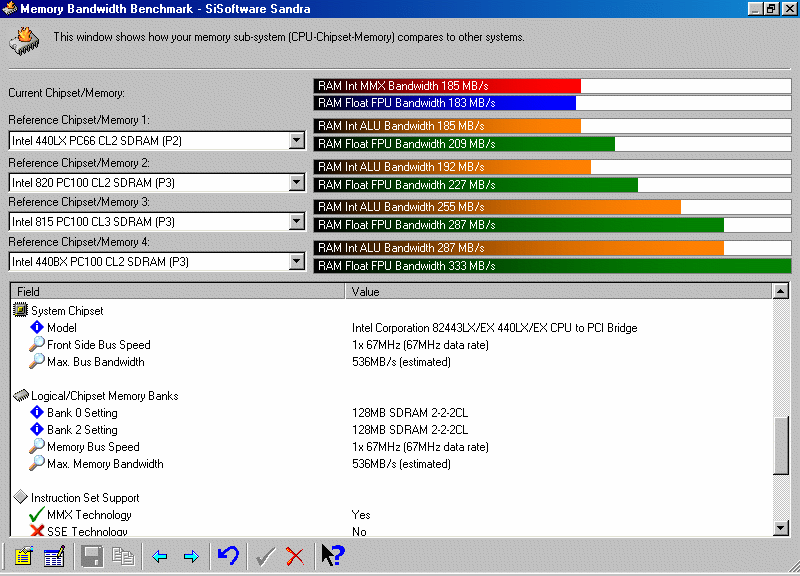Click the 'Reference Chipset/Memory 4:' label
This screenshot has width=800, height=576.
pos(79,242)
